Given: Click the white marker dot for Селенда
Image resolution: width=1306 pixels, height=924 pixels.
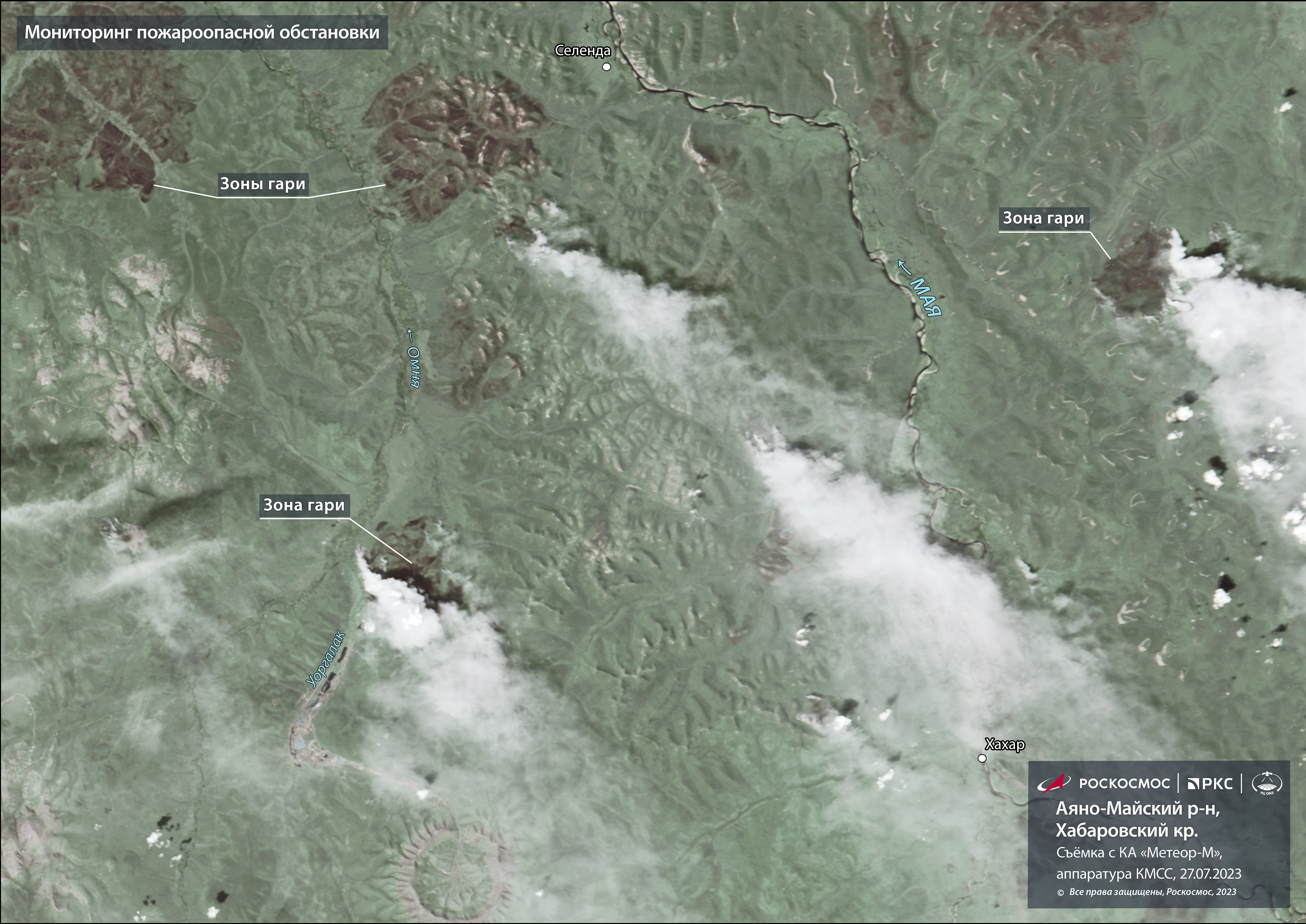Looking at the screenshot, I should click(x=607, y=67).
